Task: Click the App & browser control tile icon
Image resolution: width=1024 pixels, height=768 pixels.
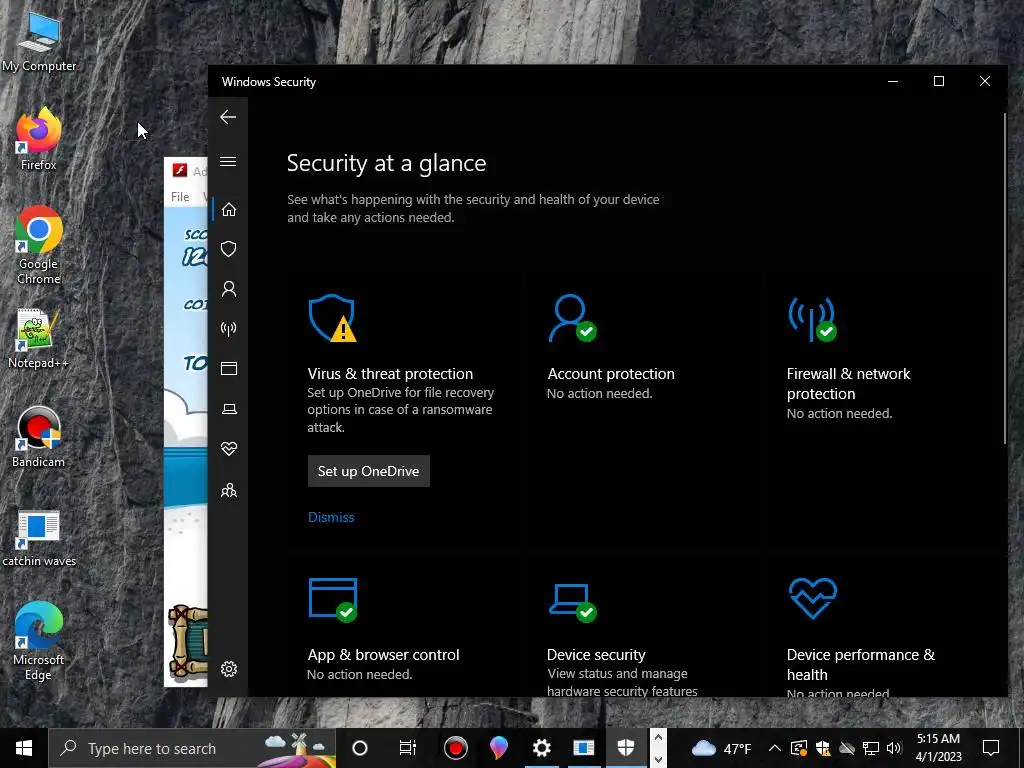Action: click(x=332, y=600)
